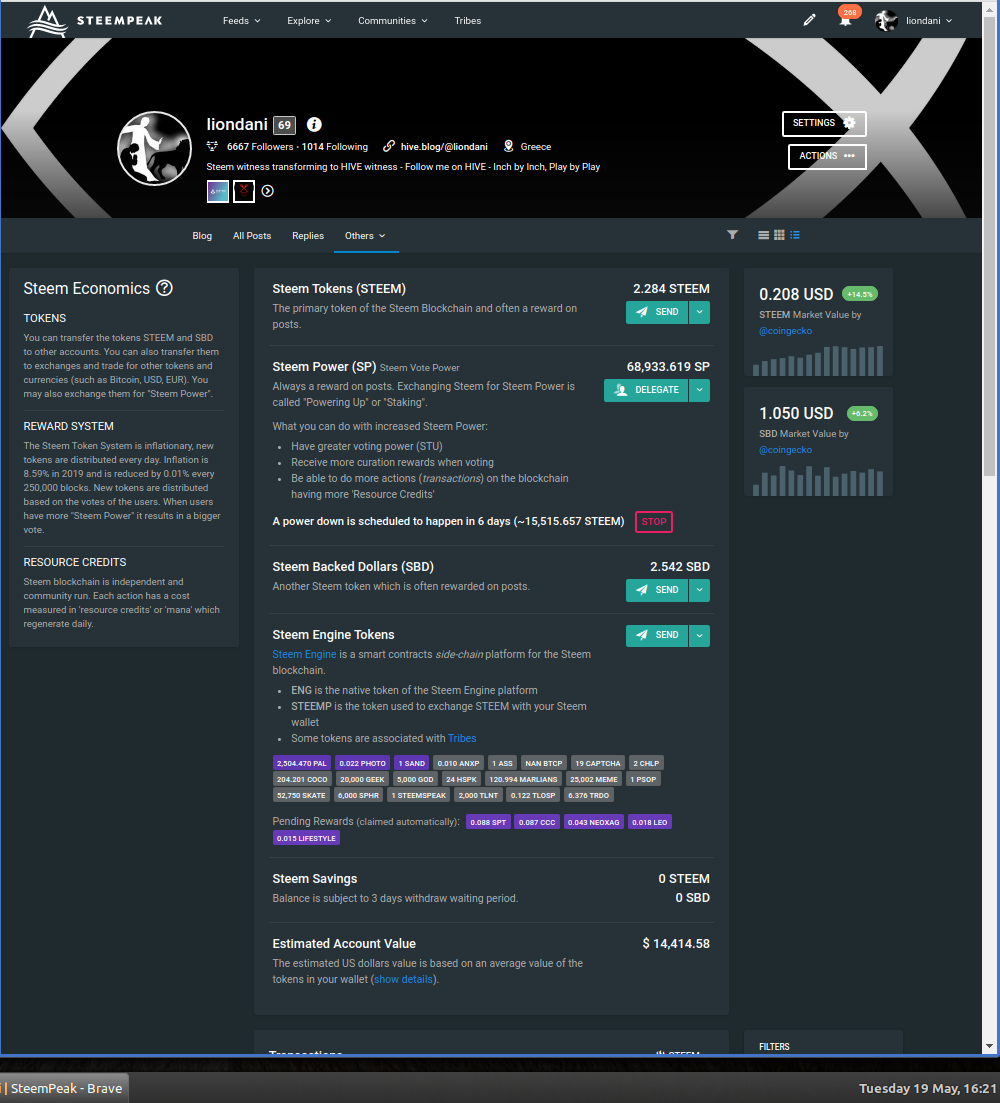Open the show details link
This screenshot has width=1000, height=1103.
(x=404, y=979)
